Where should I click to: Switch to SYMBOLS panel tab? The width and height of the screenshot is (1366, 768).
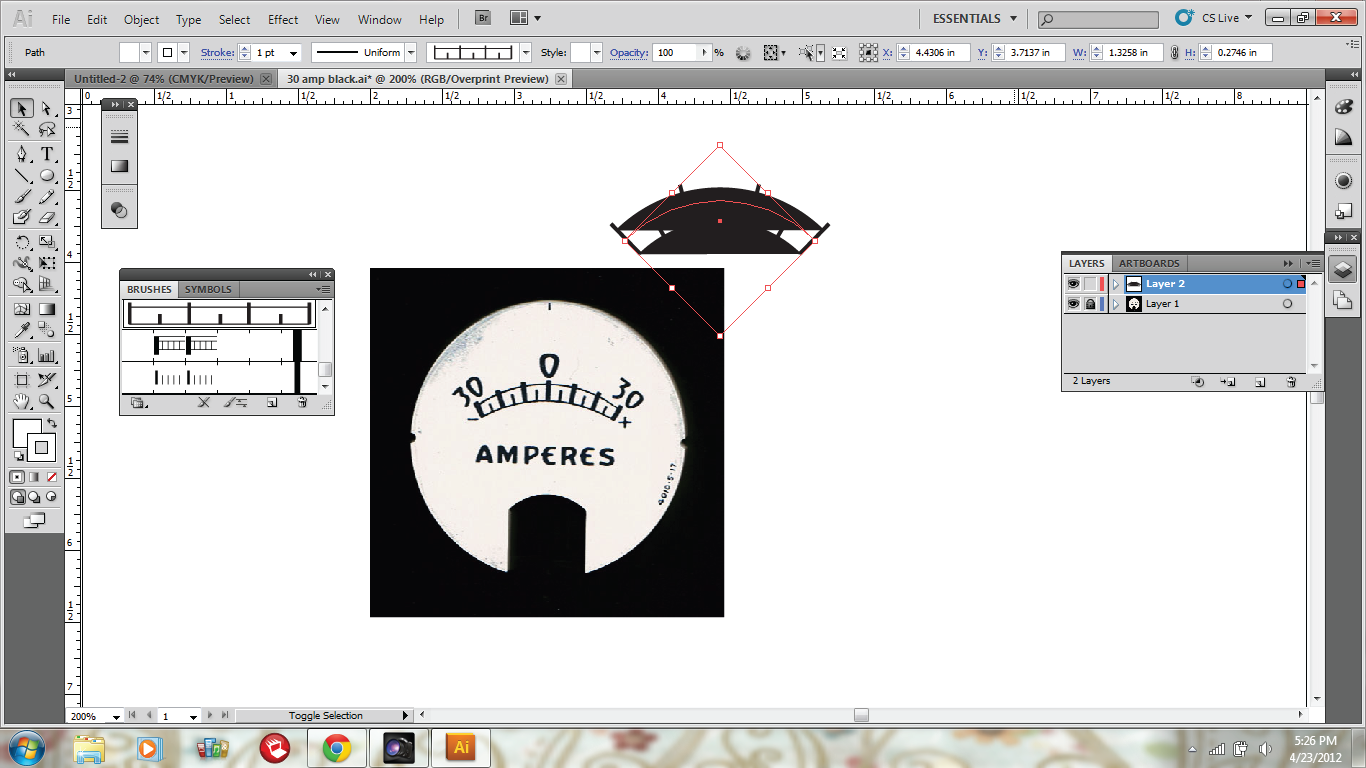pyautogui.click(x=208, y=290)
